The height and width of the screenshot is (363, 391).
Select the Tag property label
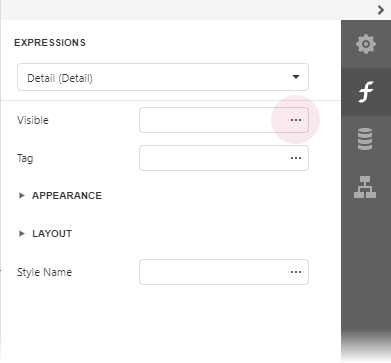[x=25, y=158]
